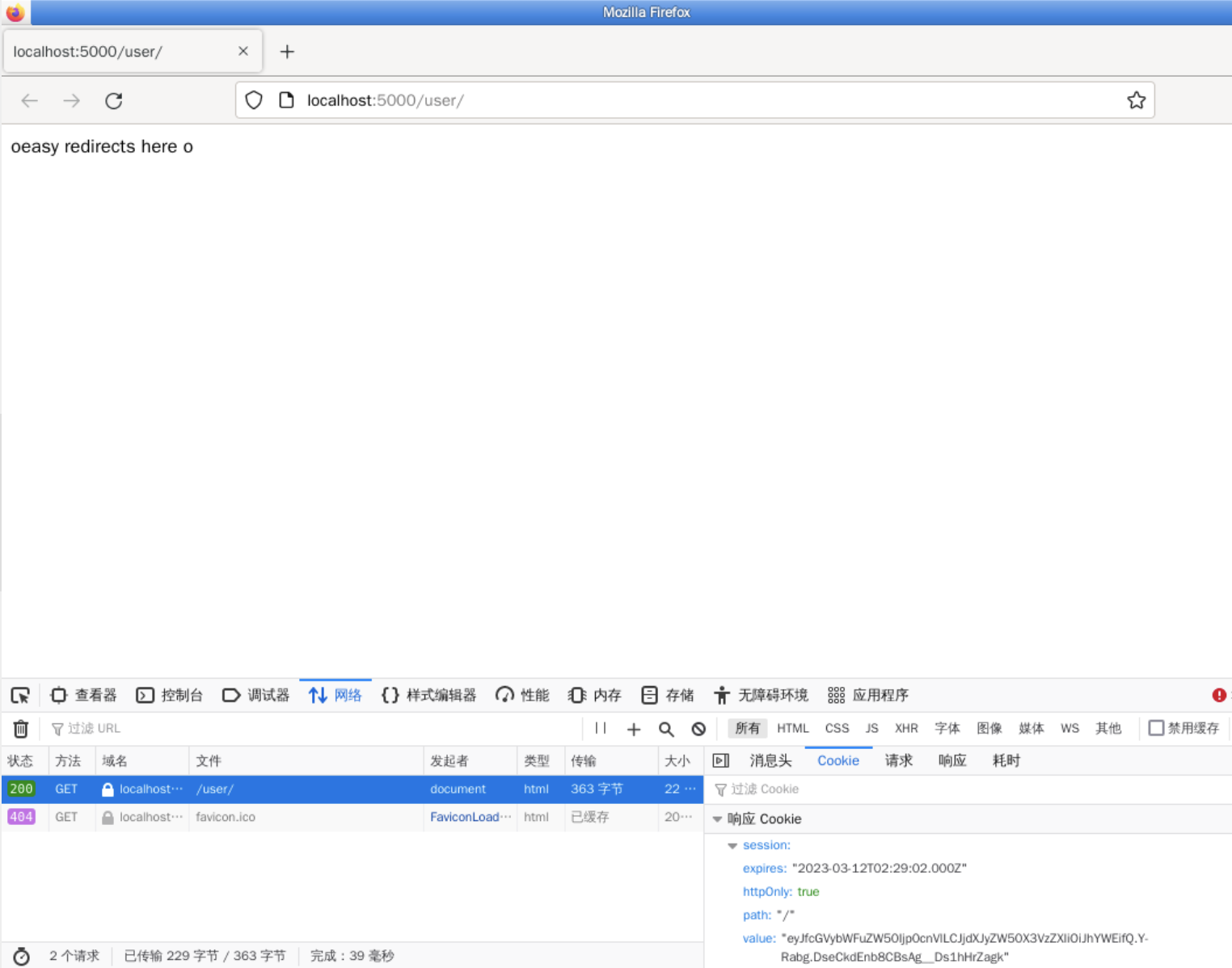Enable the 禁用缓存 disable cache checkbox
This screenshot has width=1232, height=968.
pos(1156,728)
